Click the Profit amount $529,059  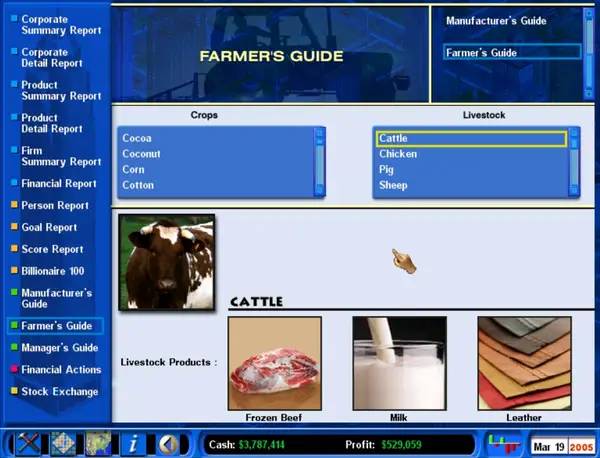401,445
